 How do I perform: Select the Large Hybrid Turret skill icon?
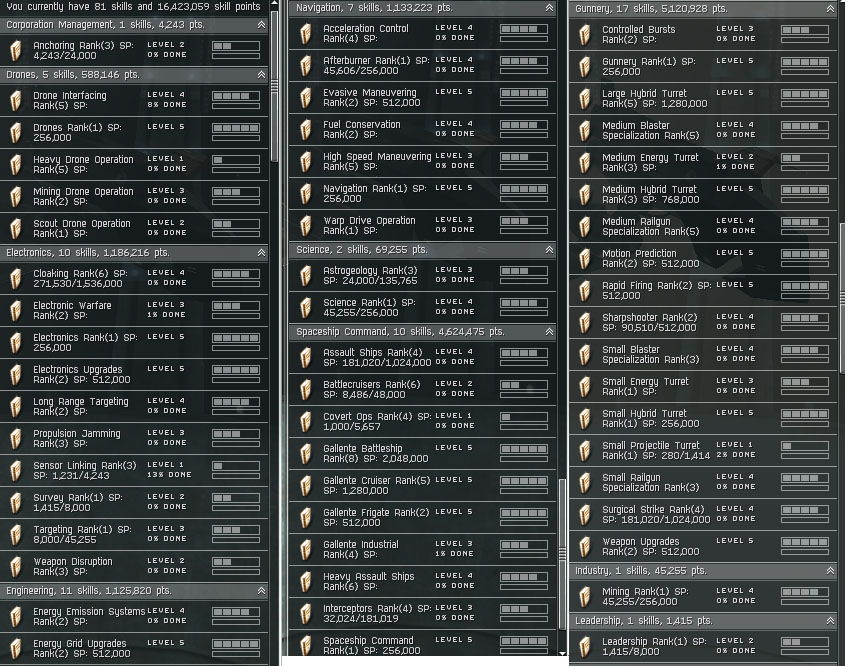pyautogui.click(x=585, y=98)
